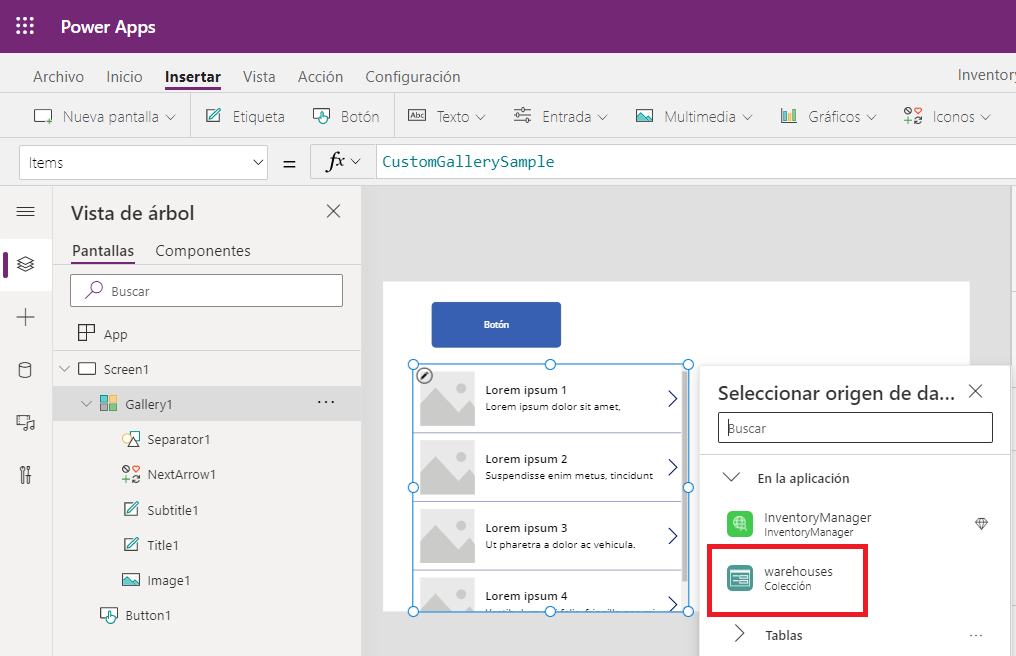Open the Configuración tab

(x=413, y=76)
